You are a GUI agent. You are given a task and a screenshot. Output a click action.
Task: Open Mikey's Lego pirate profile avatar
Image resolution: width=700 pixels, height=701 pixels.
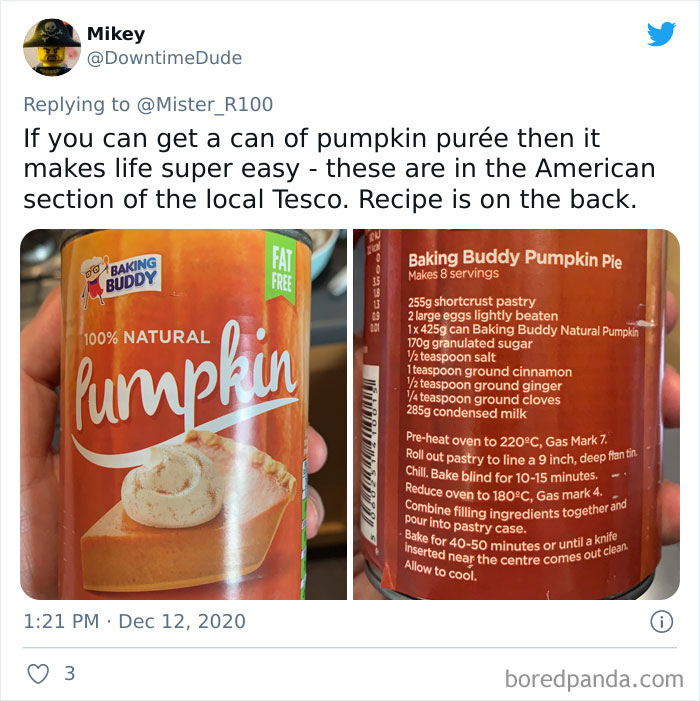[52, 47]
